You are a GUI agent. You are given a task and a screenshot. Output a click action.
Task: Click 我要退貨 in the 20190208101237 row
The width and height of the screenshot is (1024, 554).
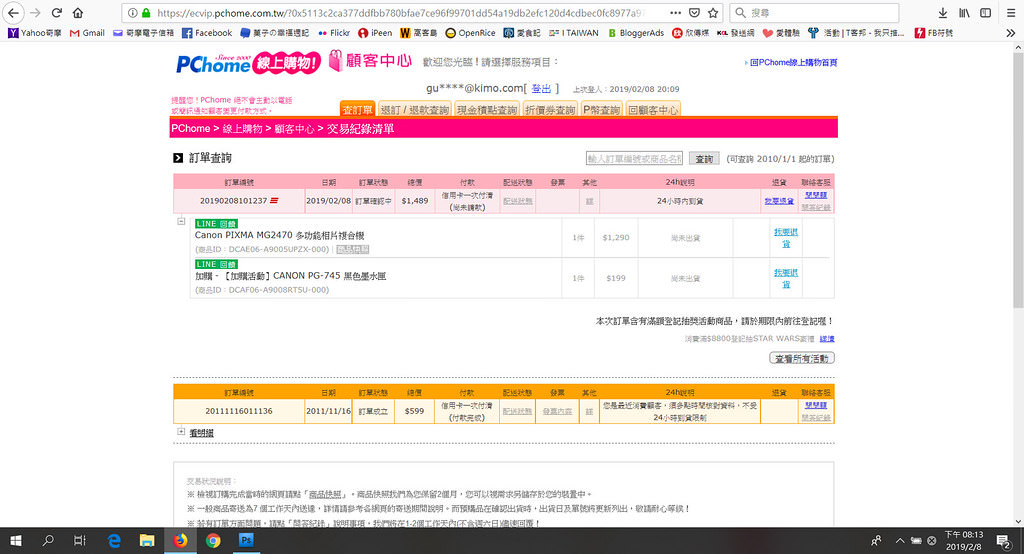pyautogui.click(x=779, y=201)
